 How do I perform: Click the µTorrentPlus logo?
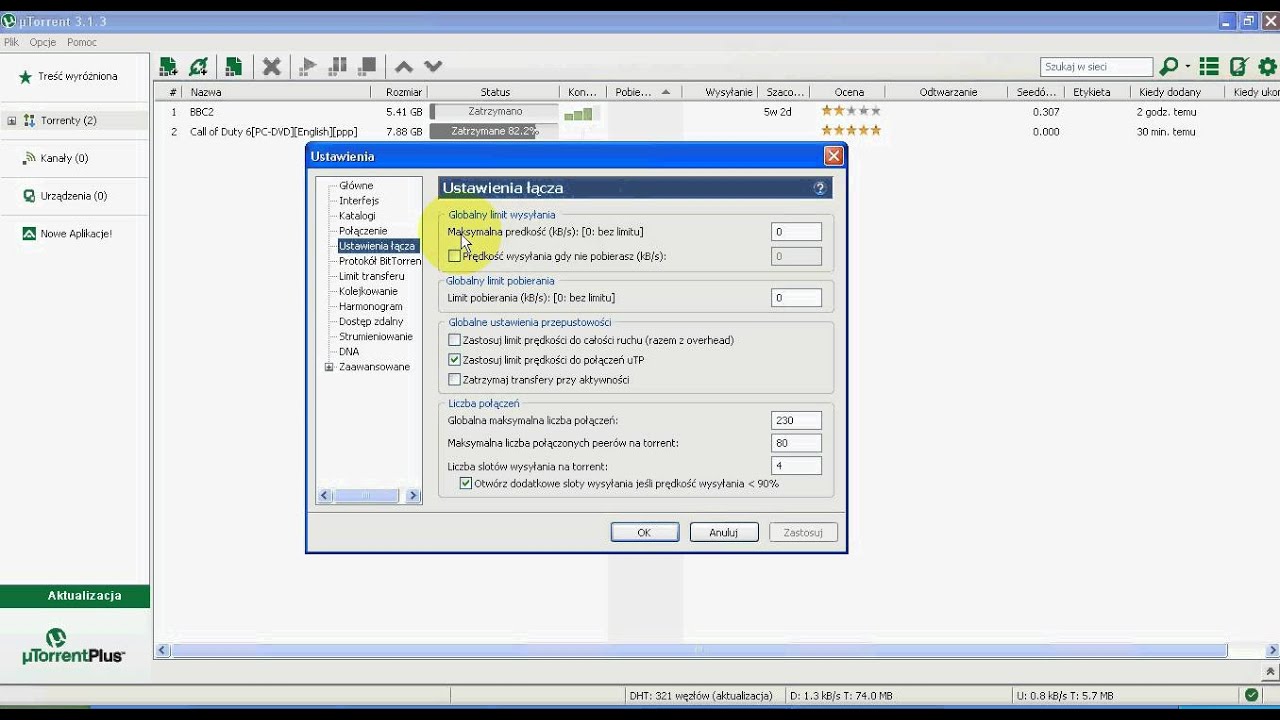click(74, 647)
